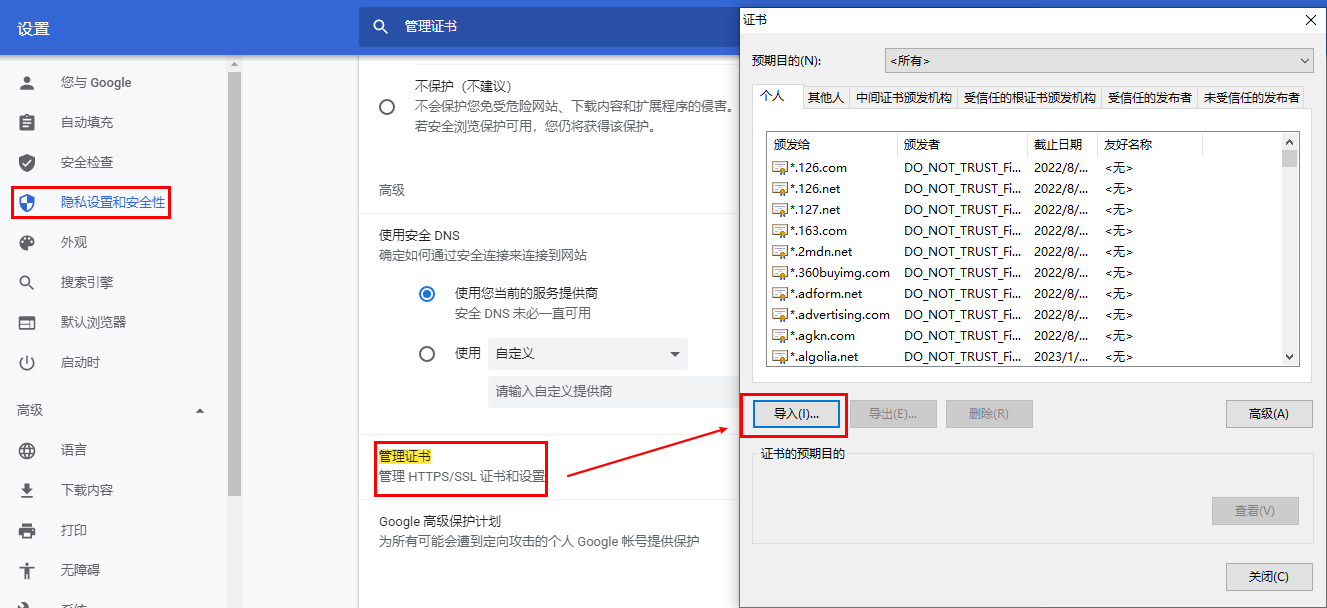The height and width of the screenshot is (608, 1327).
Task: Click certificate icon of *.360buyimg.com row
Action: 780,273
